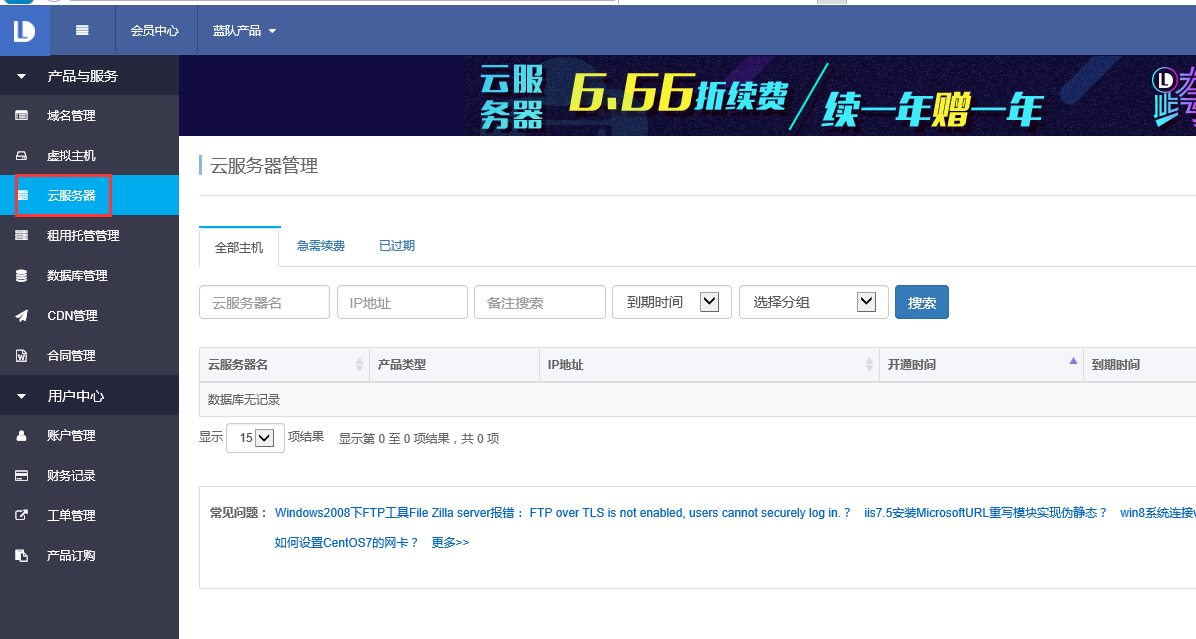Click the IP地址 input field

[x=402, y=301]
